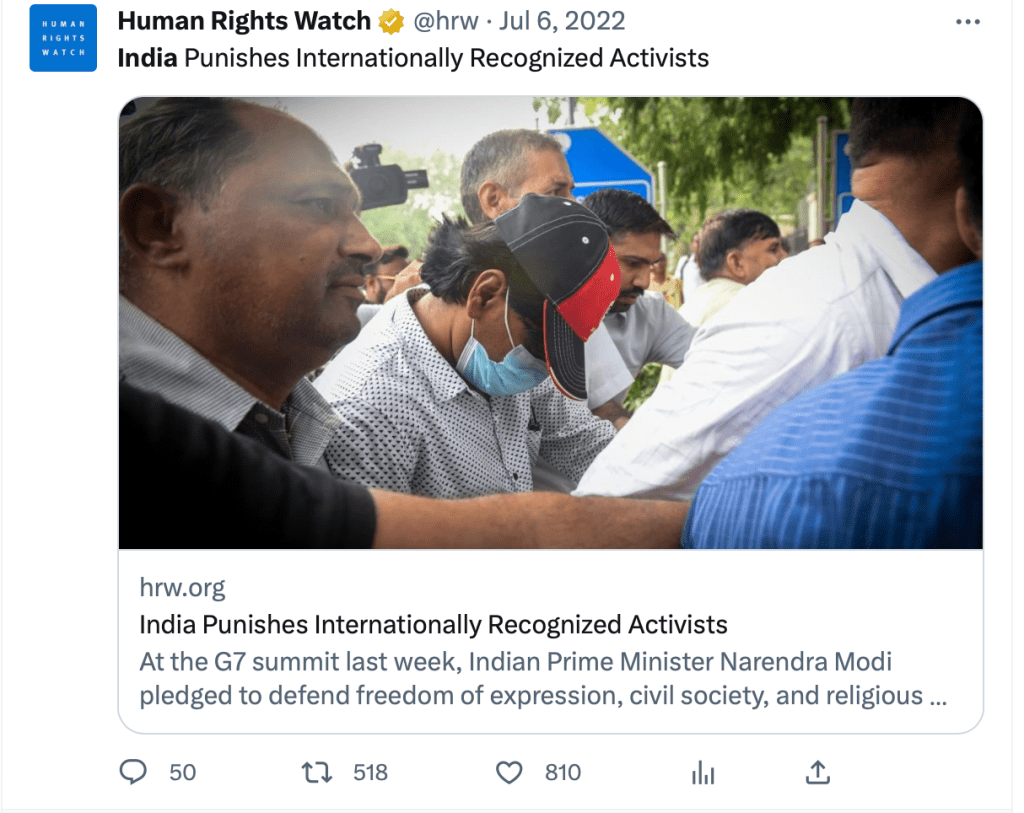Click the tweet text Punishes Internationally Recognized Activists
1024x813 pixels.
[447, 57]
